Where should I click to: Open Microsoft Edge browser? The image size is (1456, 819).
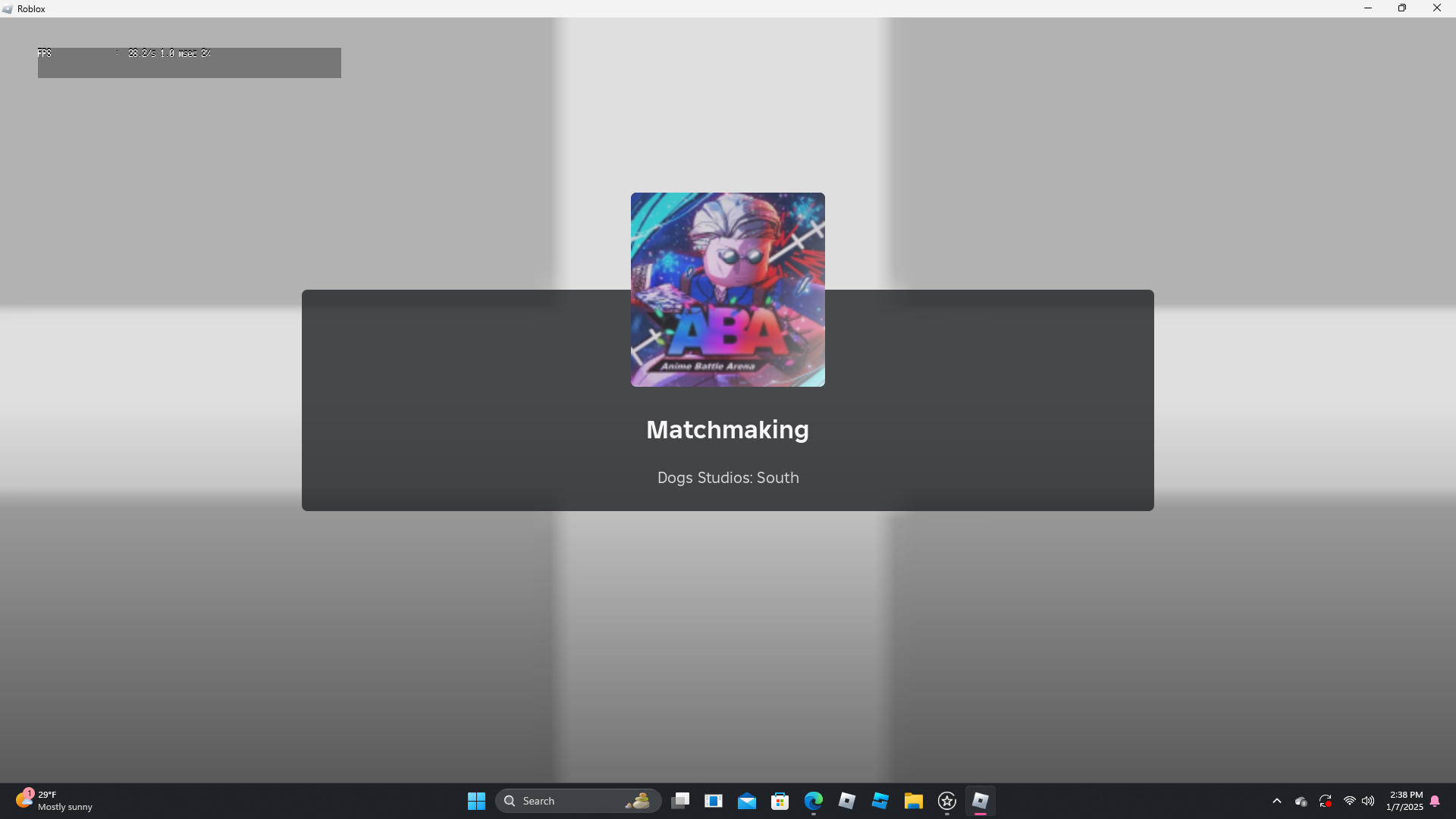pos(814,801)
